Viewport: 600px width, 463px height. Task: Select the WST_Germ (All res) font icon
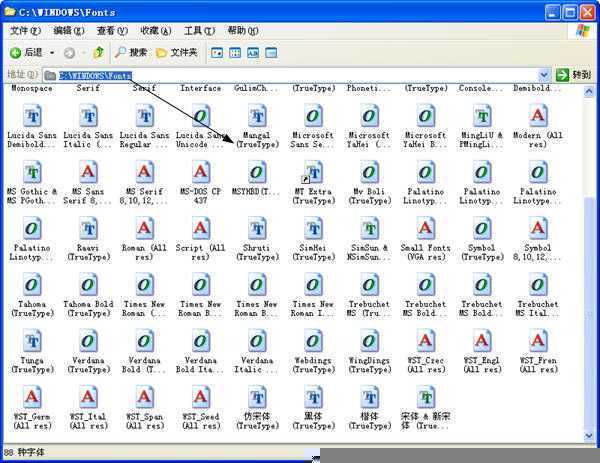click(33, 398)
